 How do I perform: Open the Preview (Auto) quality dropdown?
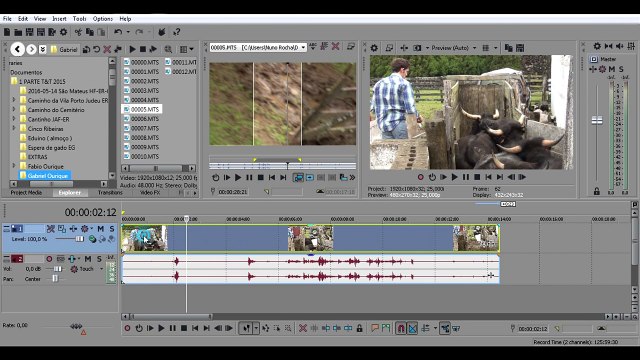tap(474, 48)
